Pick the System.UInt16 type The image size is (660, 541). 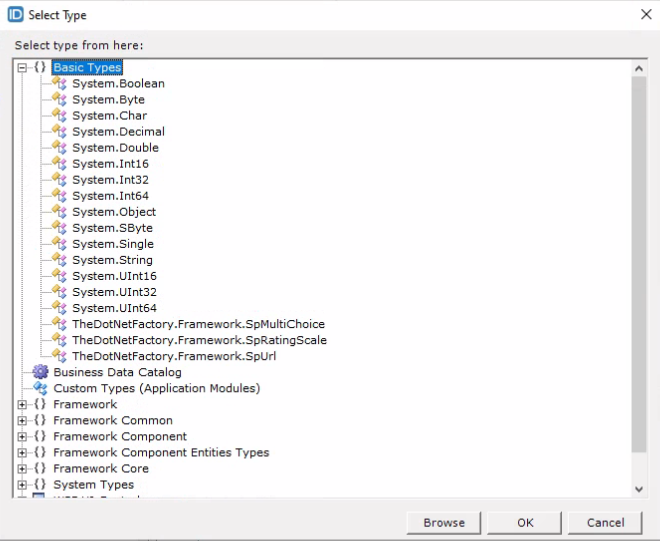click(x=114, y=276)
